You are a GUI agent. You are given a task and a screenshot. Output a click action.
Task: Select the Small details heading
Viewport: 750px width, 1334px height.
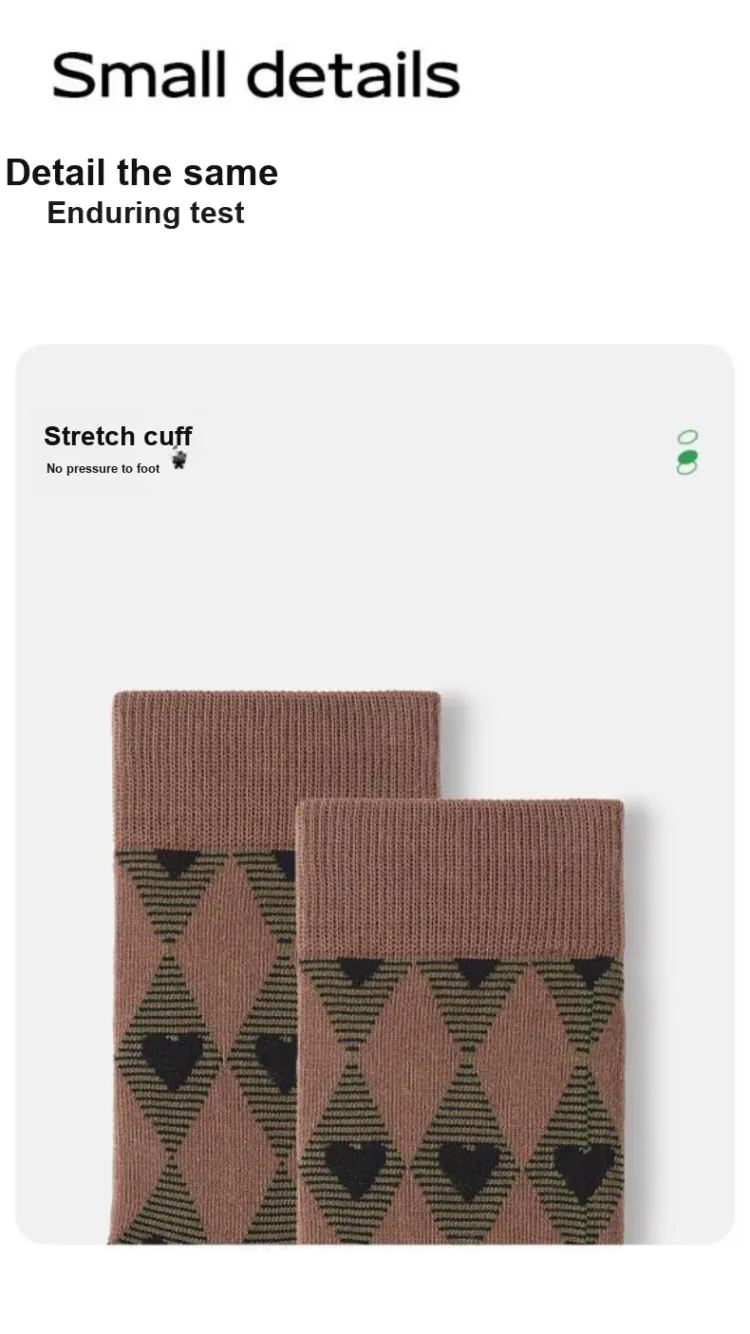[256, 76]
